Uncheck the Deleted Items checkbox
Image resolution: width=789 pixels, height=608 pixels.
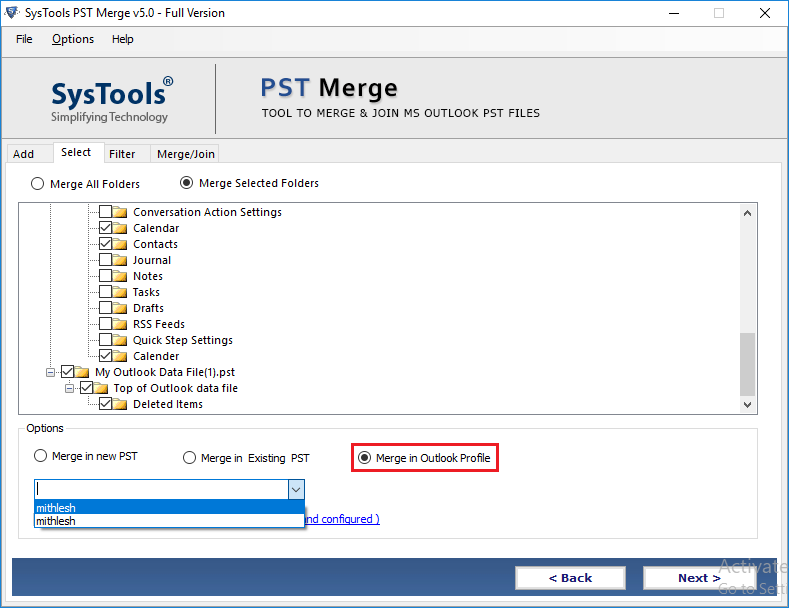click(x=106, y=404)
